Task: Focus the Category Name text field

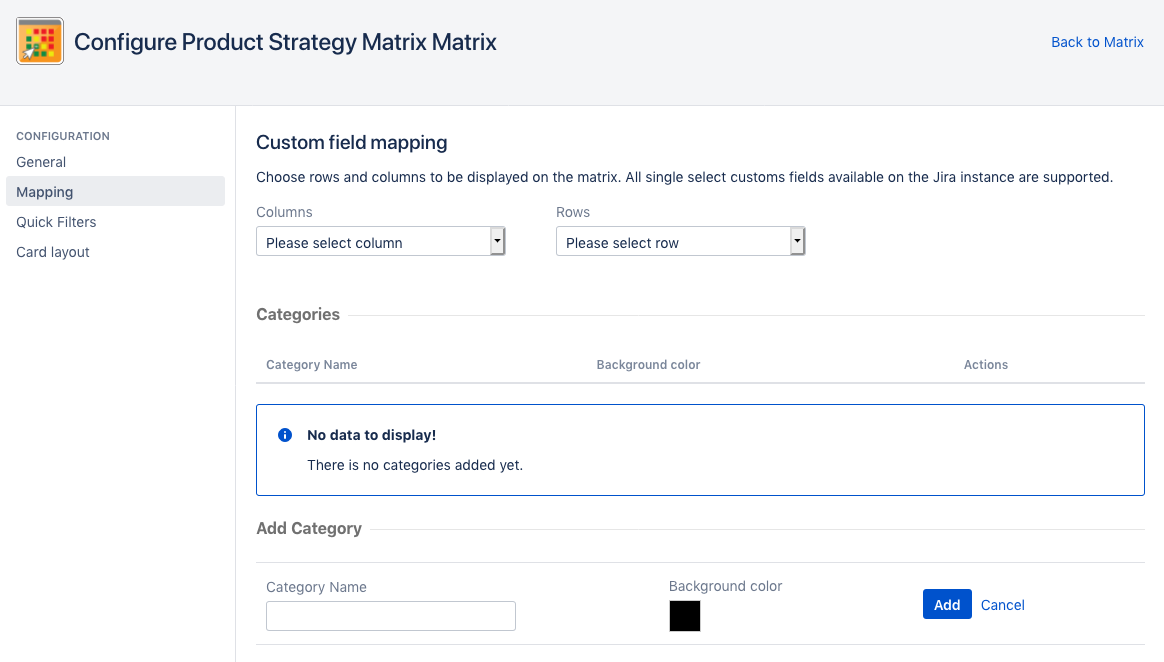Action: click(390, 616)
